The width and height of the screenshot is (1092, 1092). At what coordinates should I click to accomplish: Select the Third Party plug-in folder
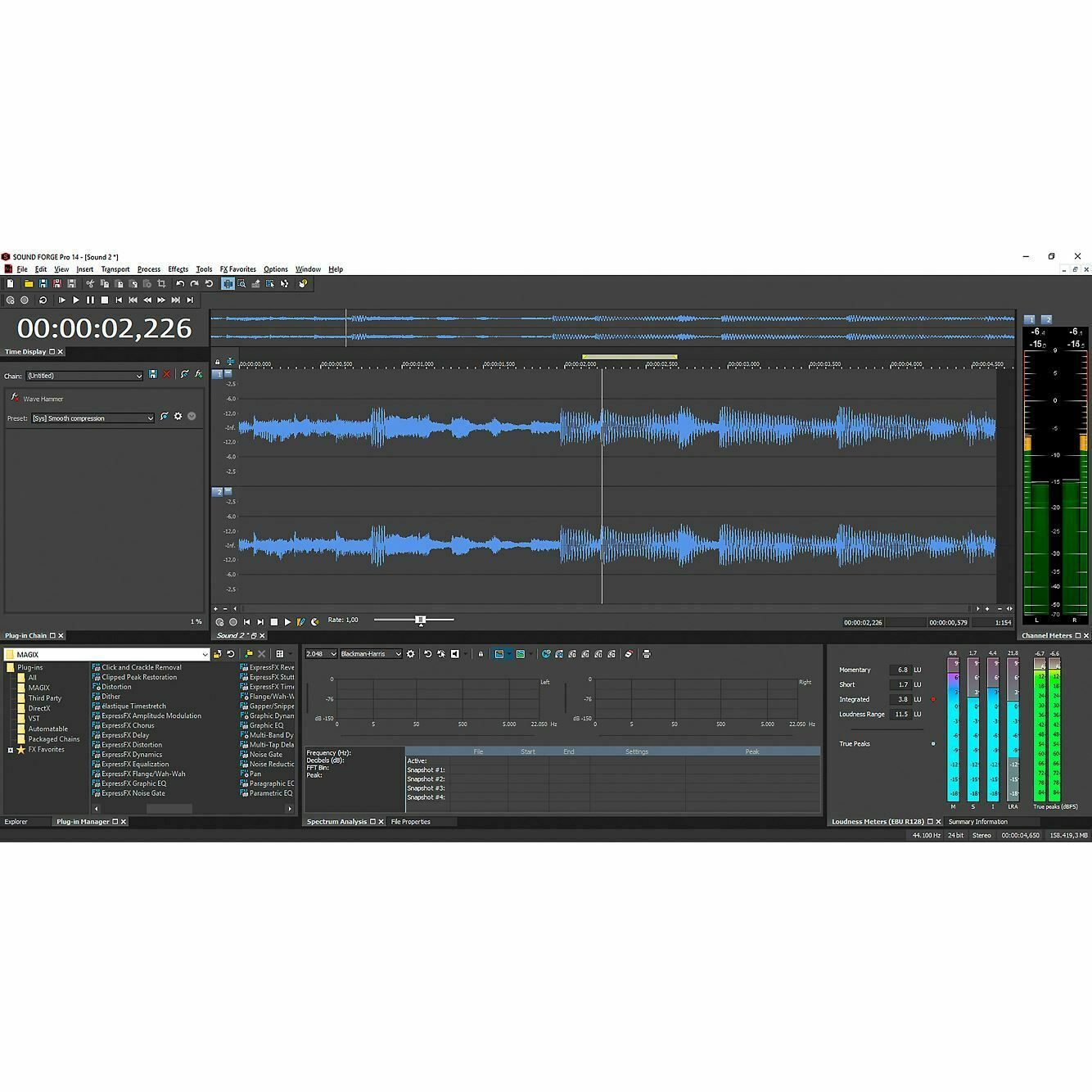coord(39,698)
